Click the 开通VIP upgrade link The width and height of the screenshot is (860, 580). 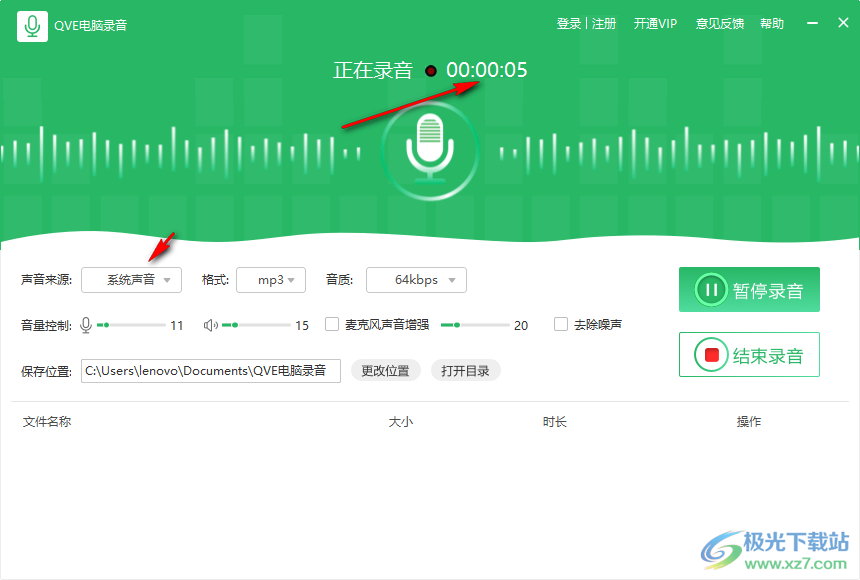click(655, 23)
